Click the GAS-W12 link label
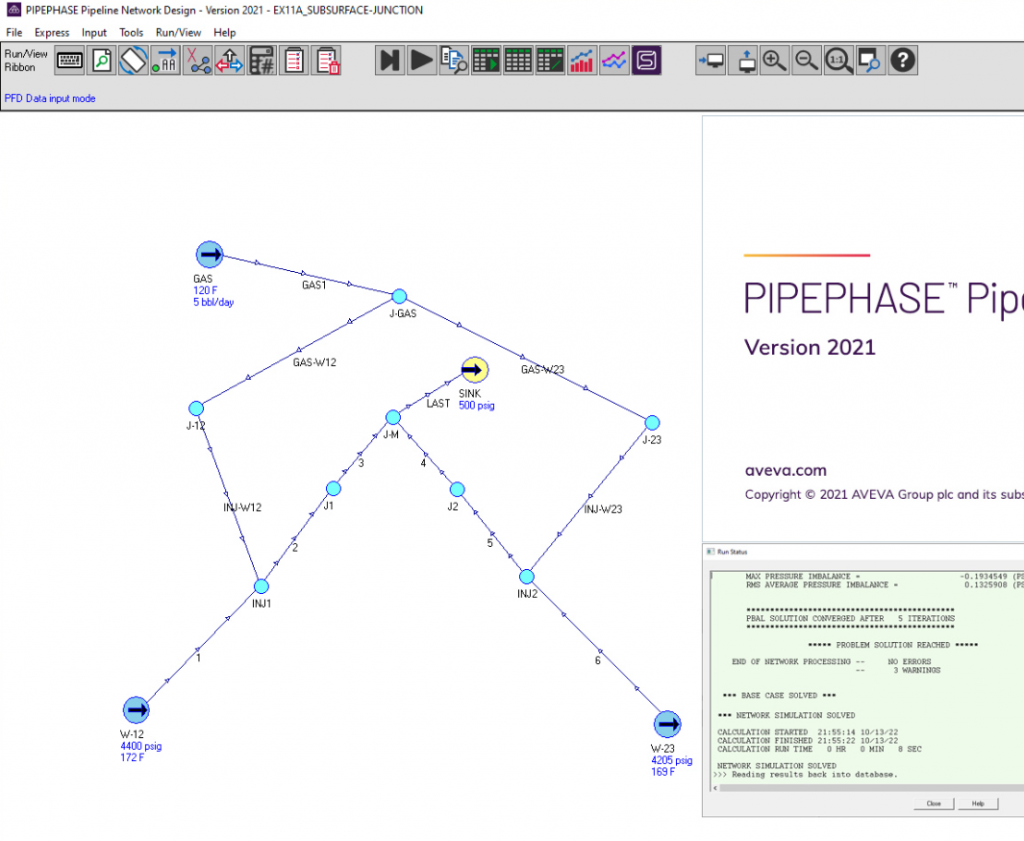1024x841 pixels. (x=315, y=362)
